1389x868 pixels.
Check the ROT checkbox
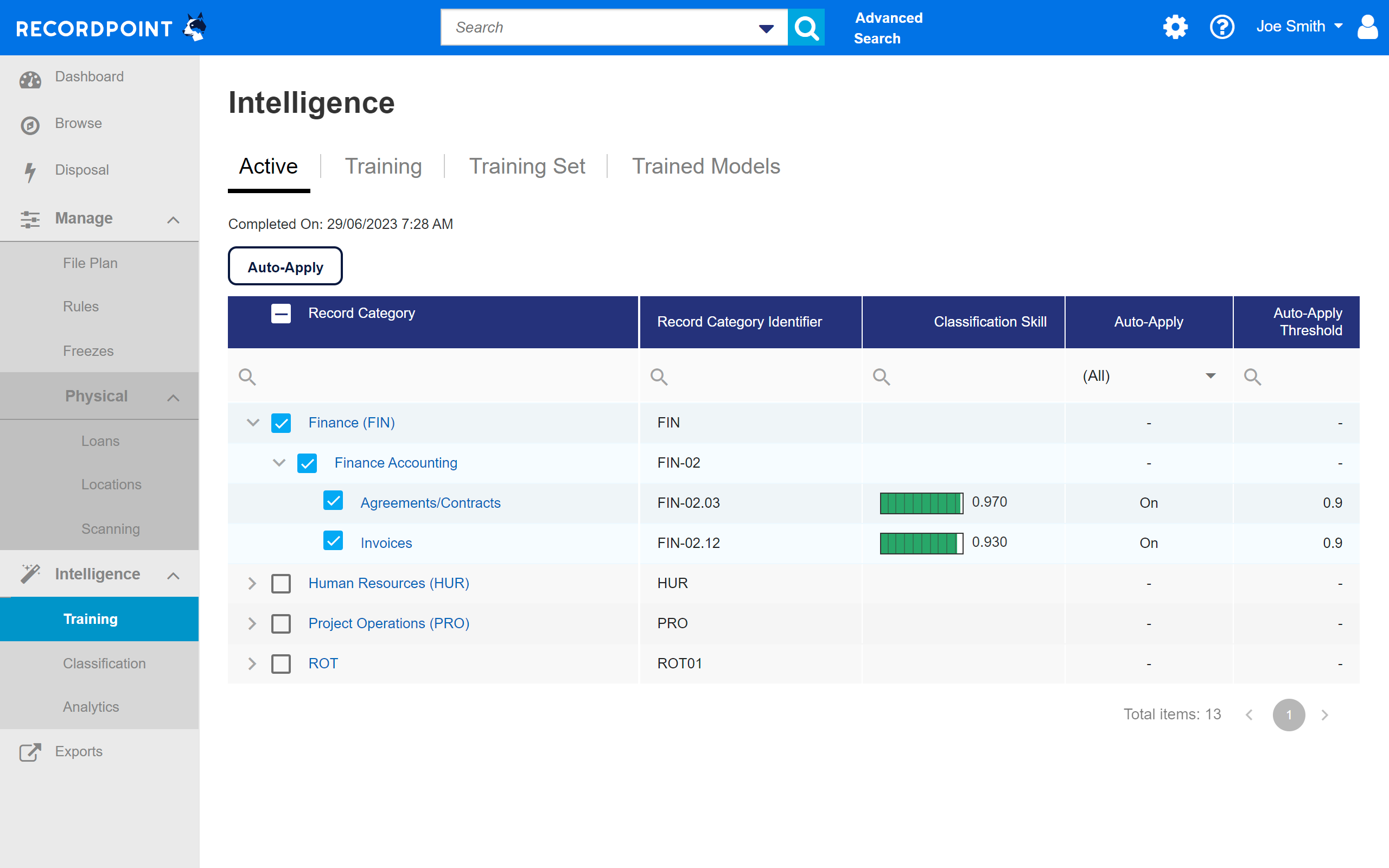coord(281,664)
